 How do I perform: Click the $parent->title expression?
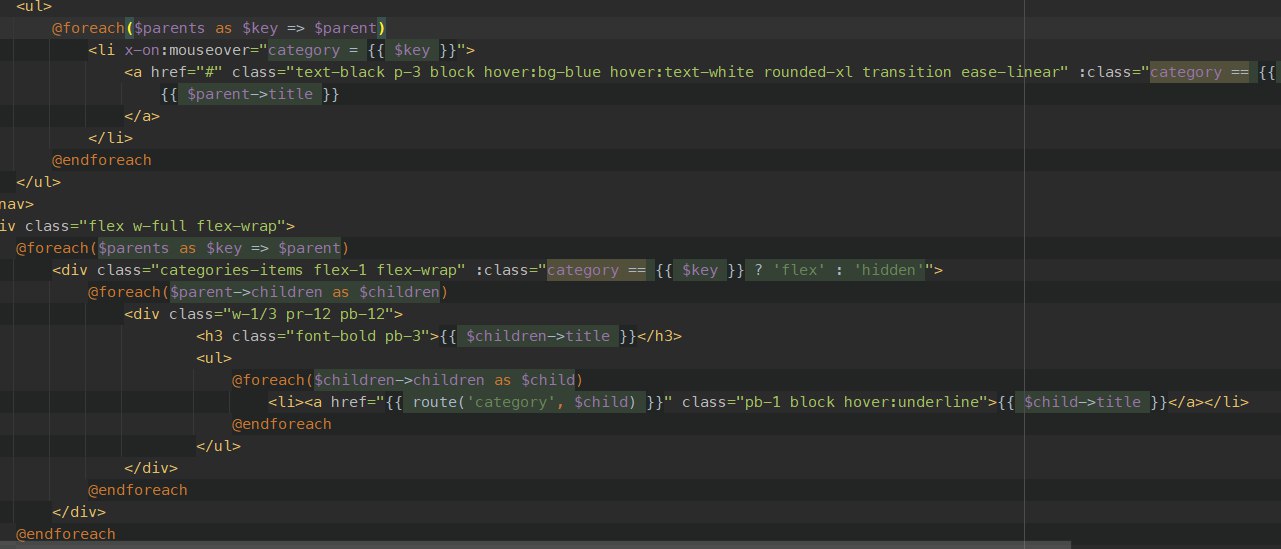[x=250, y=94]
